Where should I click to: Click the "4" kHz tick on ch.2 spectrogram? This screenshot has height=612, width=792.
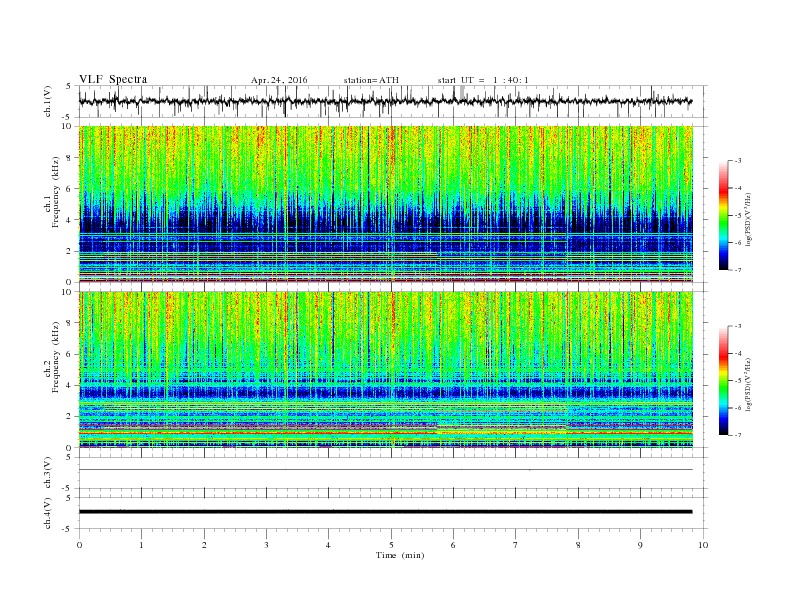(x=69, y=385)
